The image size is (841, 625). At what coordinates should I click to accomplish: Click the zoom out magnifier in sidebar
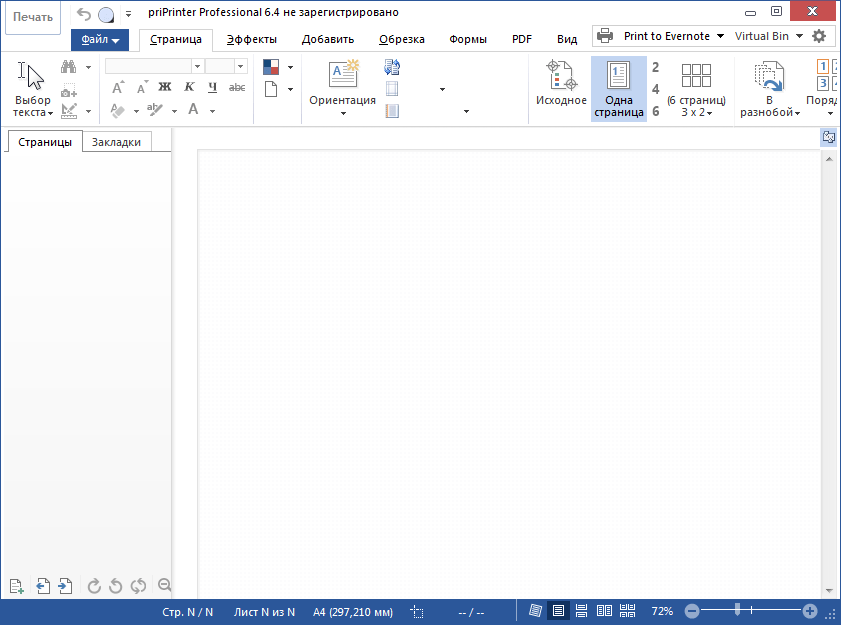pos(165,586)
